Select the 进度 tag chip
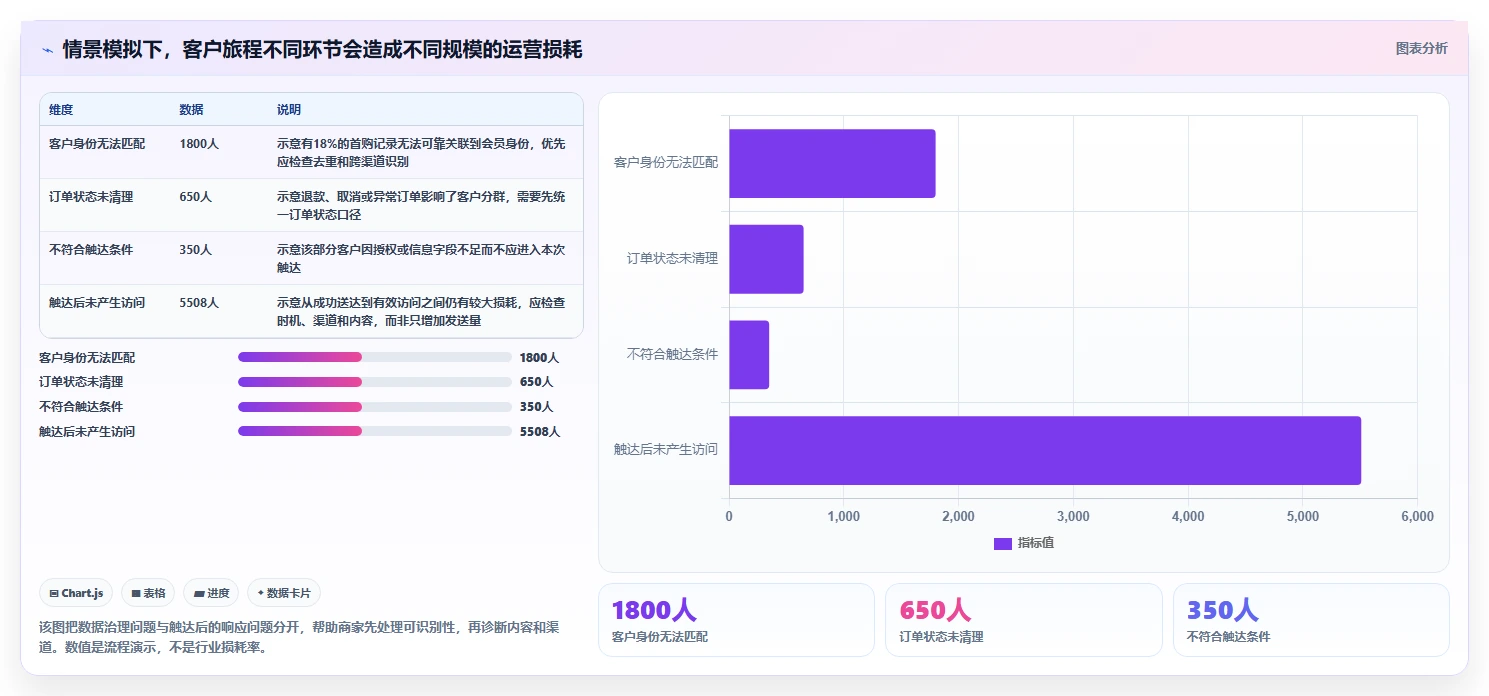Viewport: 1489px width, 696px height. tap(211, 593)
